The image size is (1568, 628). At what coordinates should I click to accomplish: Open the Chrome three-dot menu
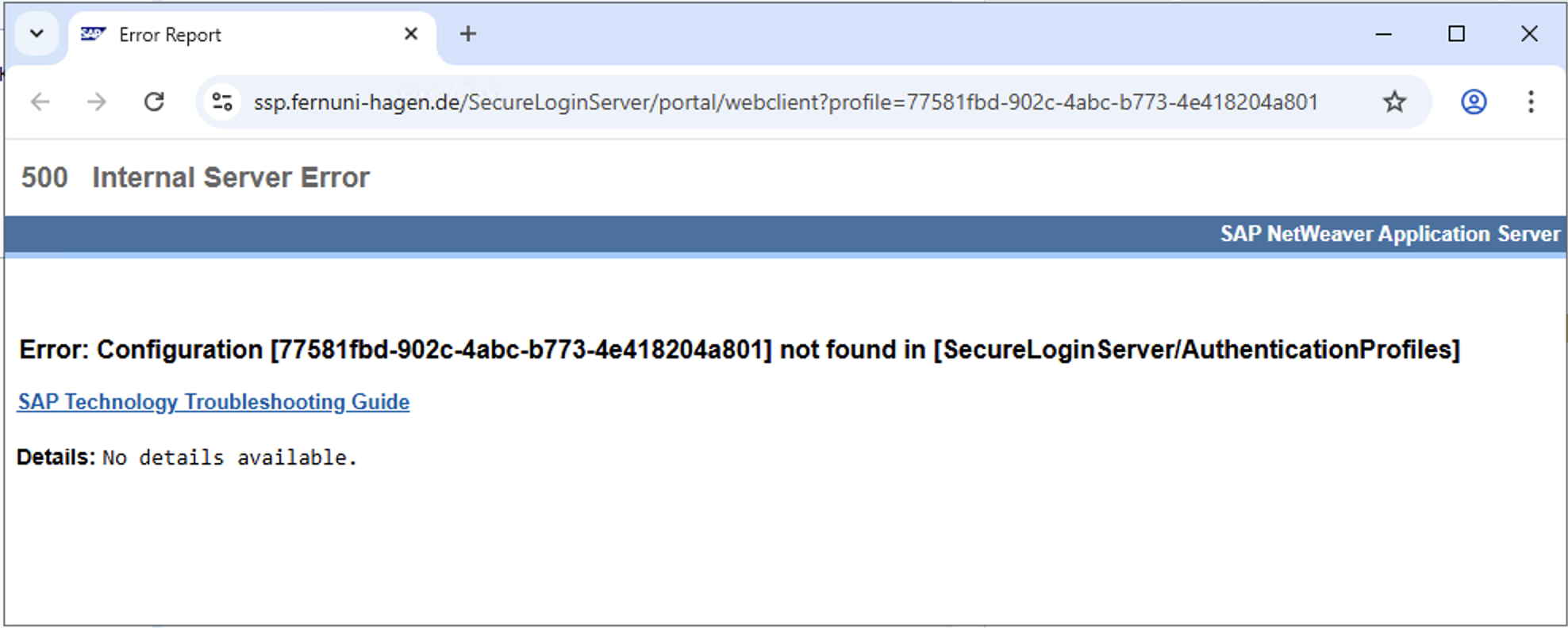pyautogui.click(x=1531, y=102)
